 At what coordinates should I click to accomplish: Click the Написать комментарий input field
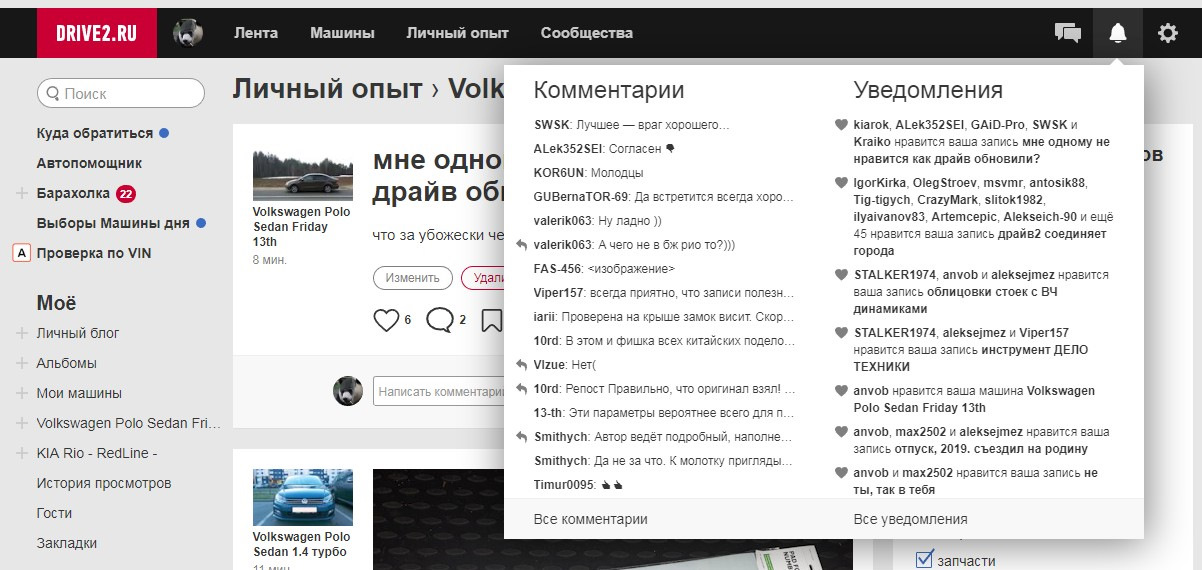[x=440, y=391]
